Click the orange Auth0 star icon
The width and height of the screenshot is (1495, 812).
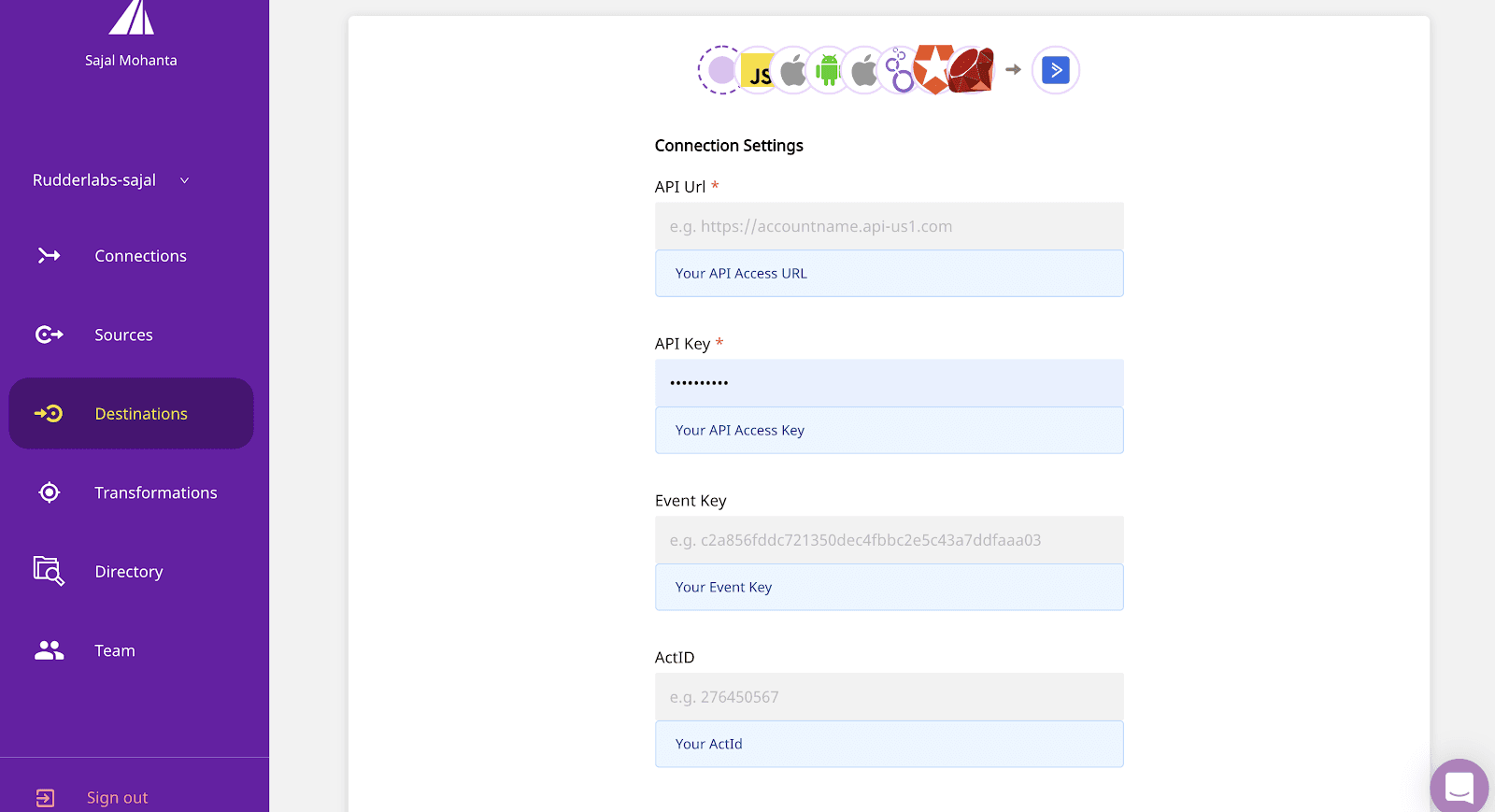933,69
